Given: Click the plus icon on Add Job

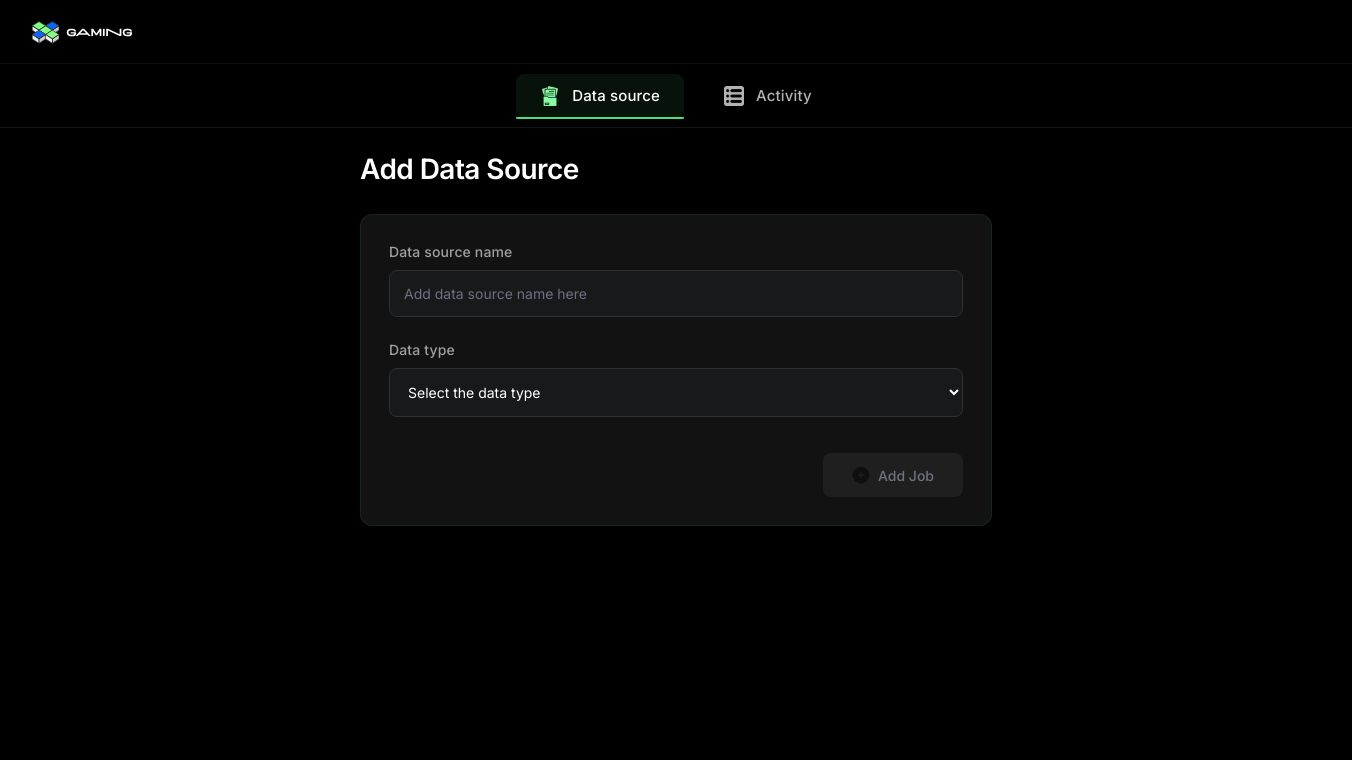Looking at the screenshot, I should [860, 475].
